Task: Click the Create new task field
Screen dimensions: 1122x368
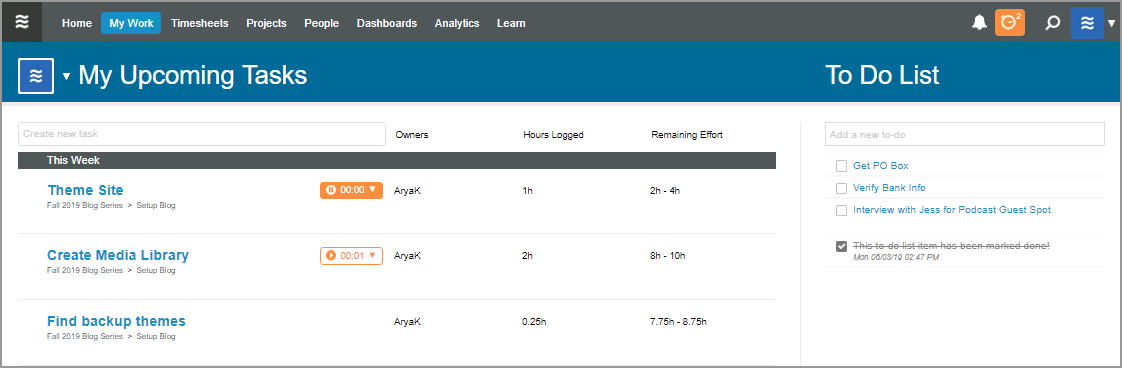Action: (202, 134)
